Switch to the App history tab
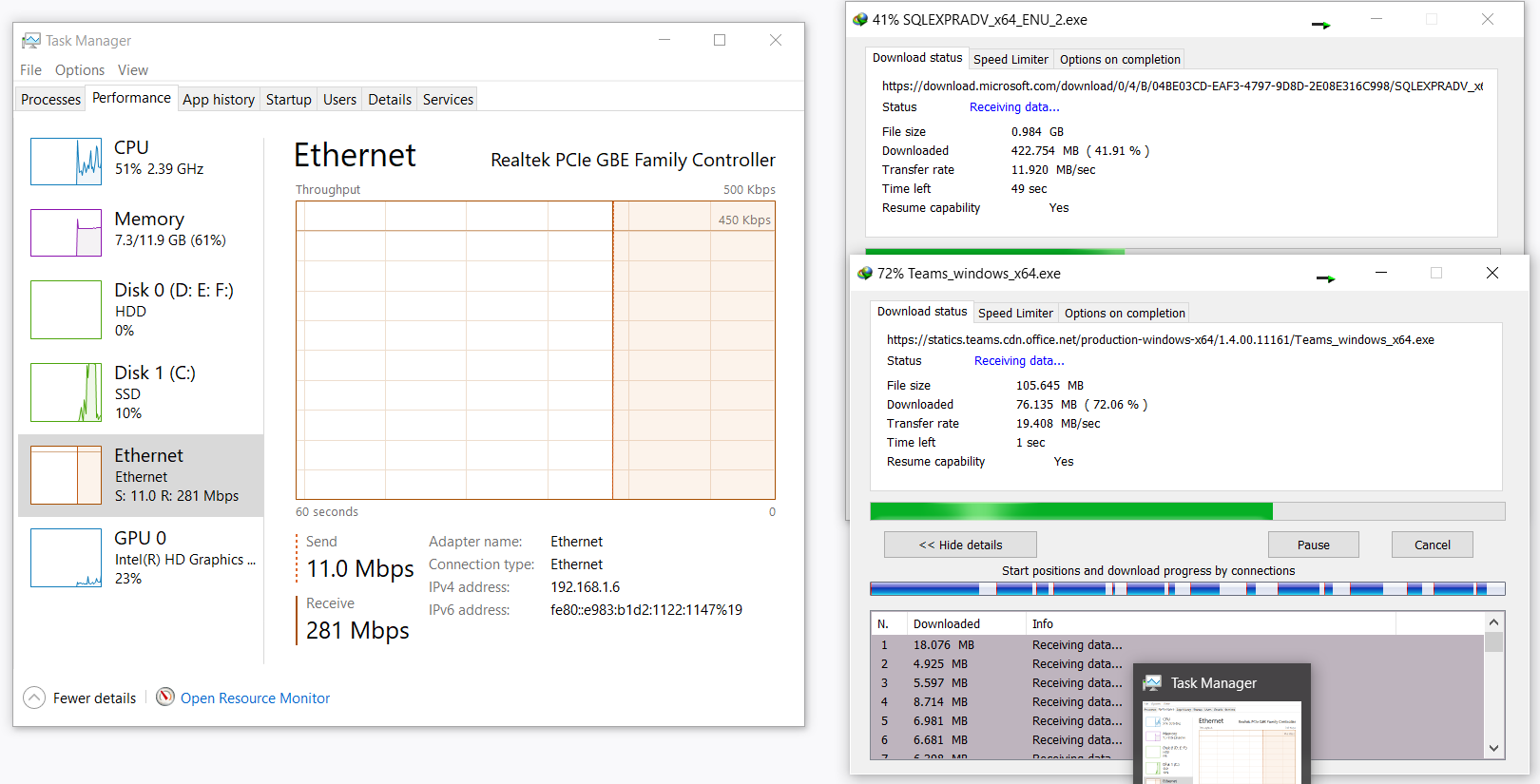 219,99
